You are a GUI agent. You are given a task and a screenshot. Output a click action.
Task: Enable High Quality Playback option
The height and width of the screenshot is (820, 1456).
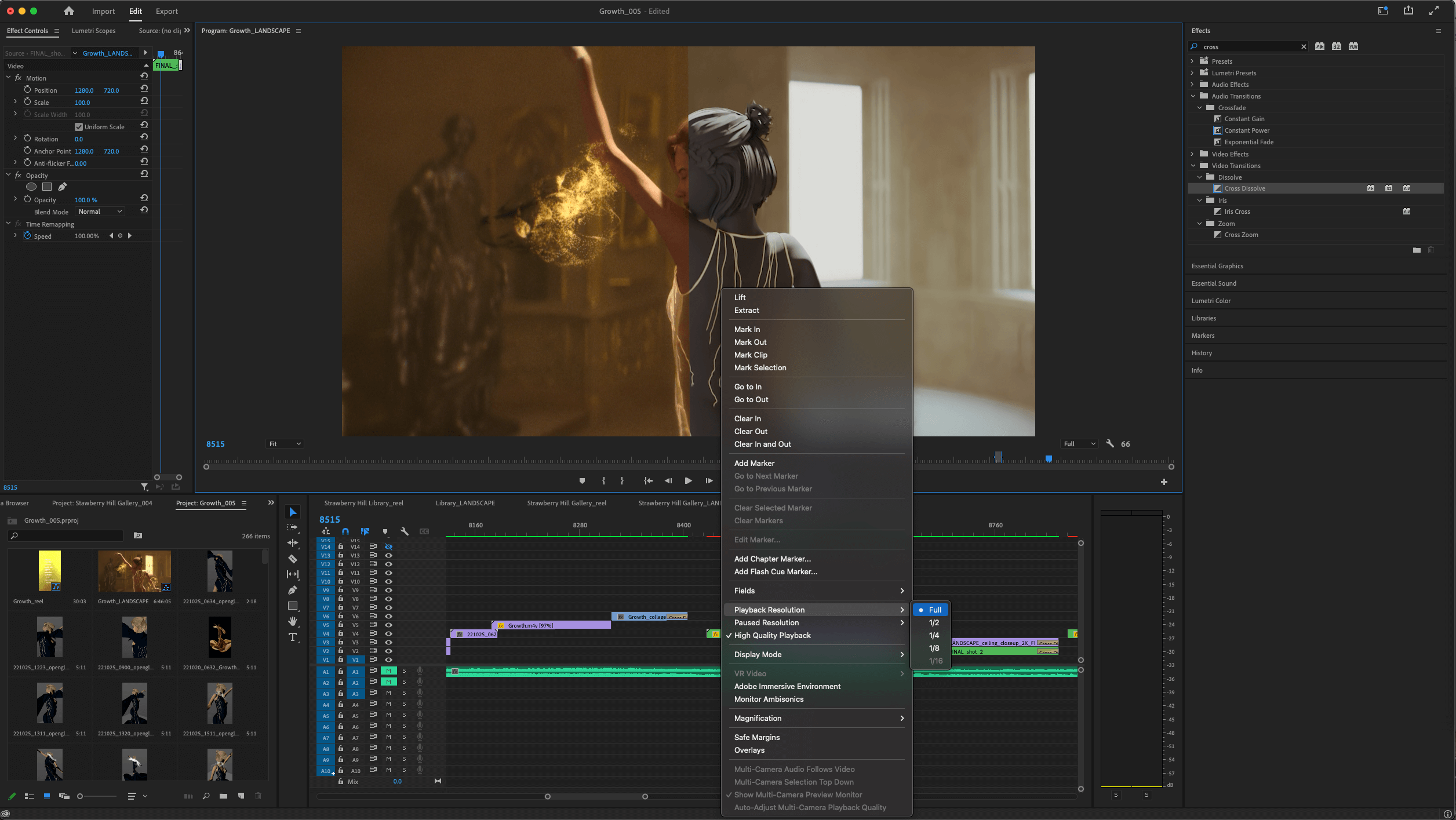[x=771, y=635]
